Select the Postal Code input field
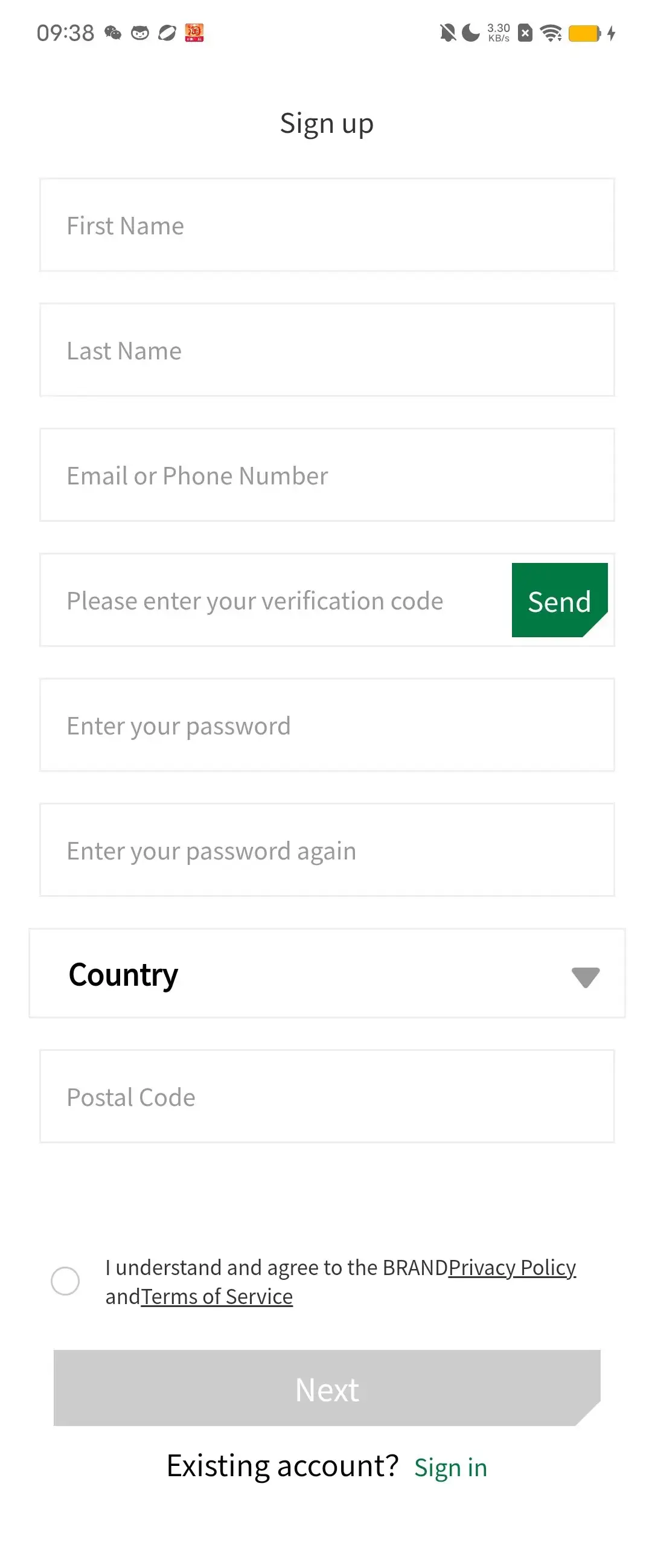This screenshot has width=652, height=1568. point(327,1097)
